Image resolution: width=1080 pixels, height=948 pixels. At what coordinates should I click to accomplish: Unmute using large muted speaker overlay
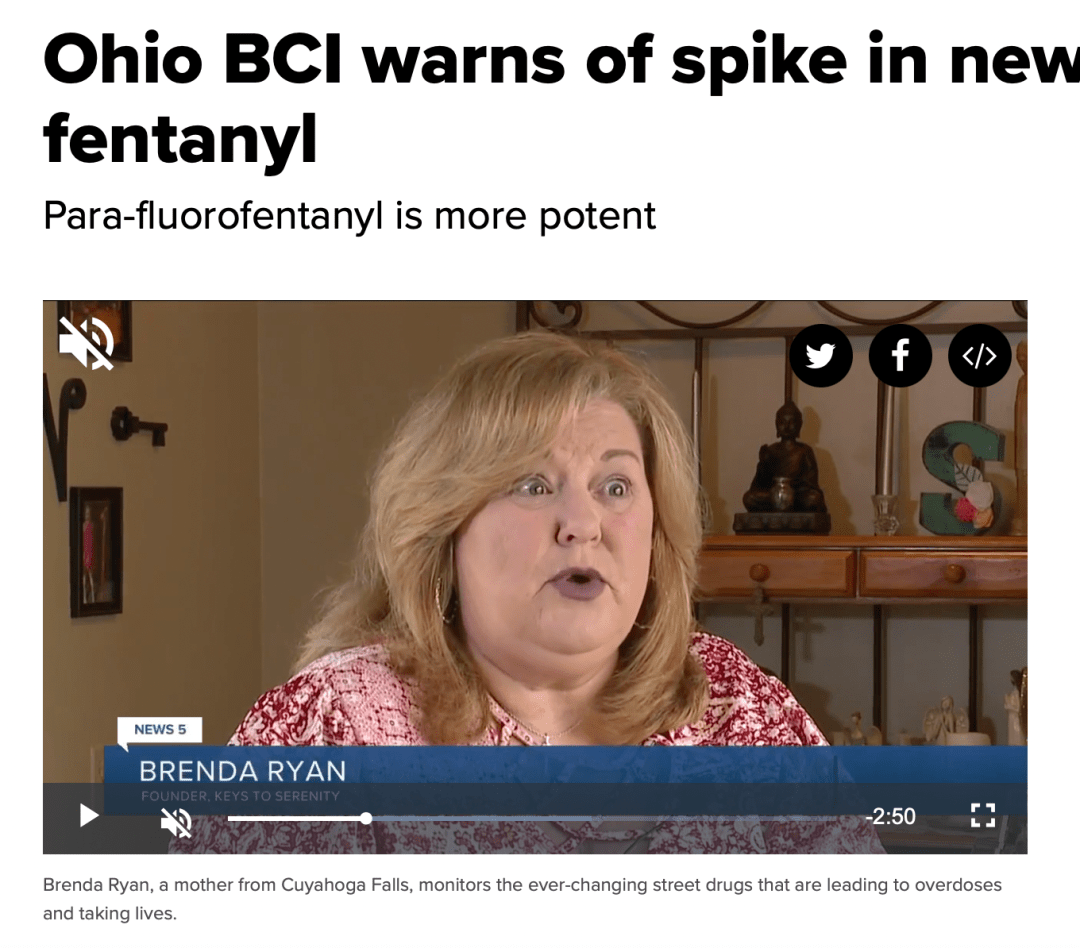[87, 343]
